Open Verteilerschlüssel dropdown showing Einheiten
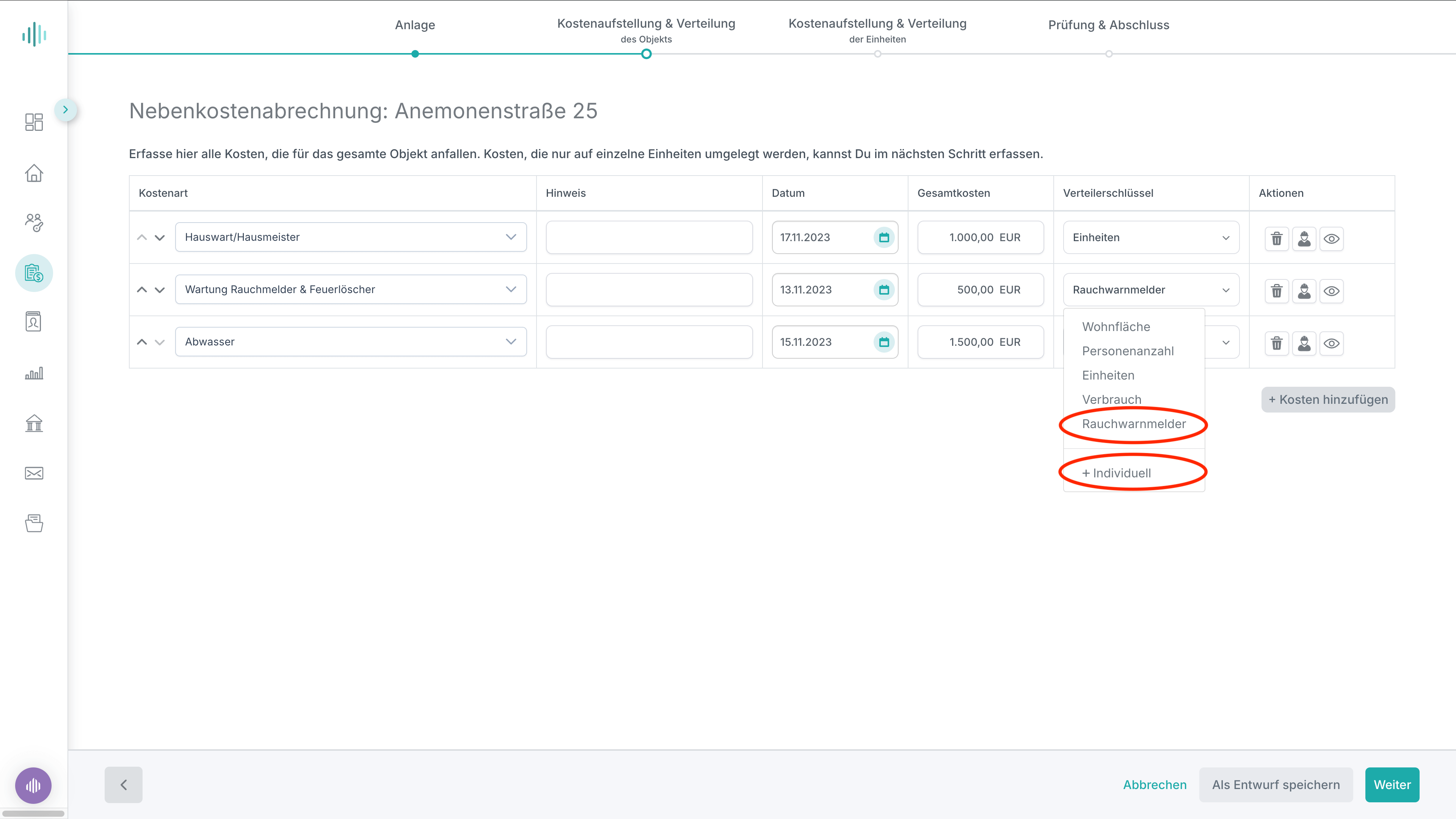Screen dimensions: 1456x819 (1152, 237)
